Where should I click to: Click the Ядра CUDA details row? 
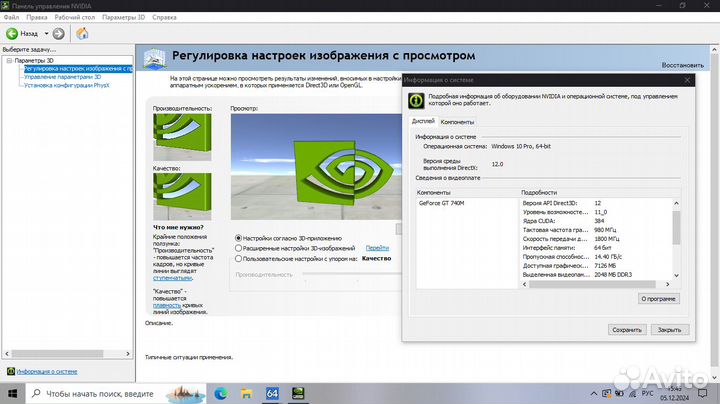tap(596, 221)
